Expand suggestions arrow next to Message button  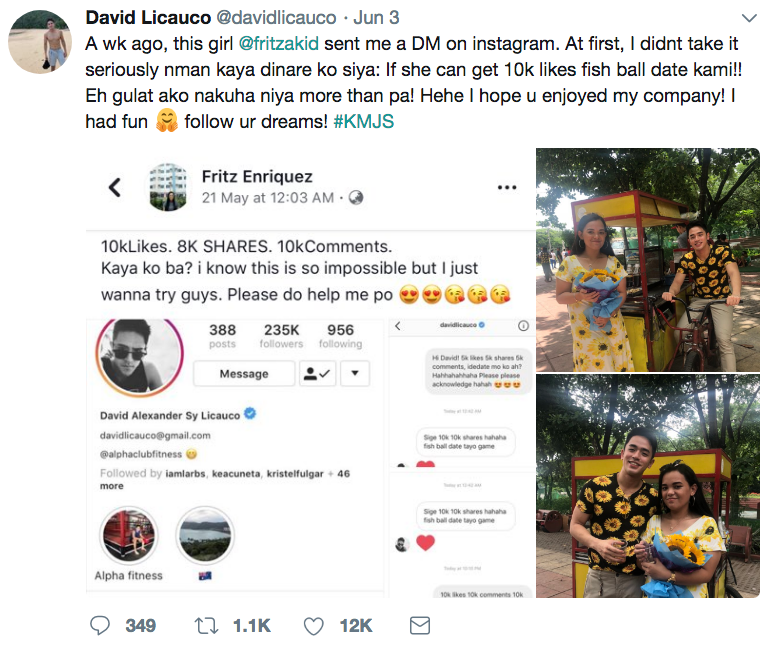tap(354, 374)
